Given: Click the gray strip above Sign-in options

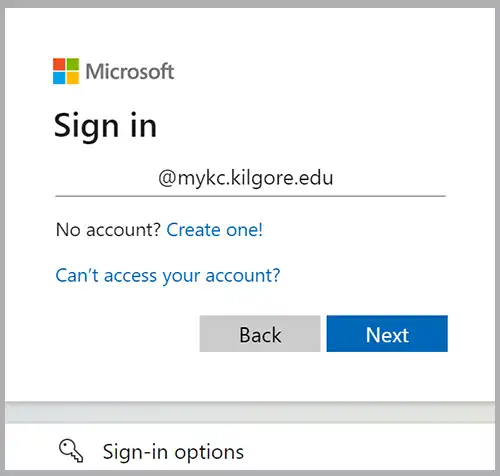Looking at the screenshot, I should pyautogui.click(x=250, y=413).
